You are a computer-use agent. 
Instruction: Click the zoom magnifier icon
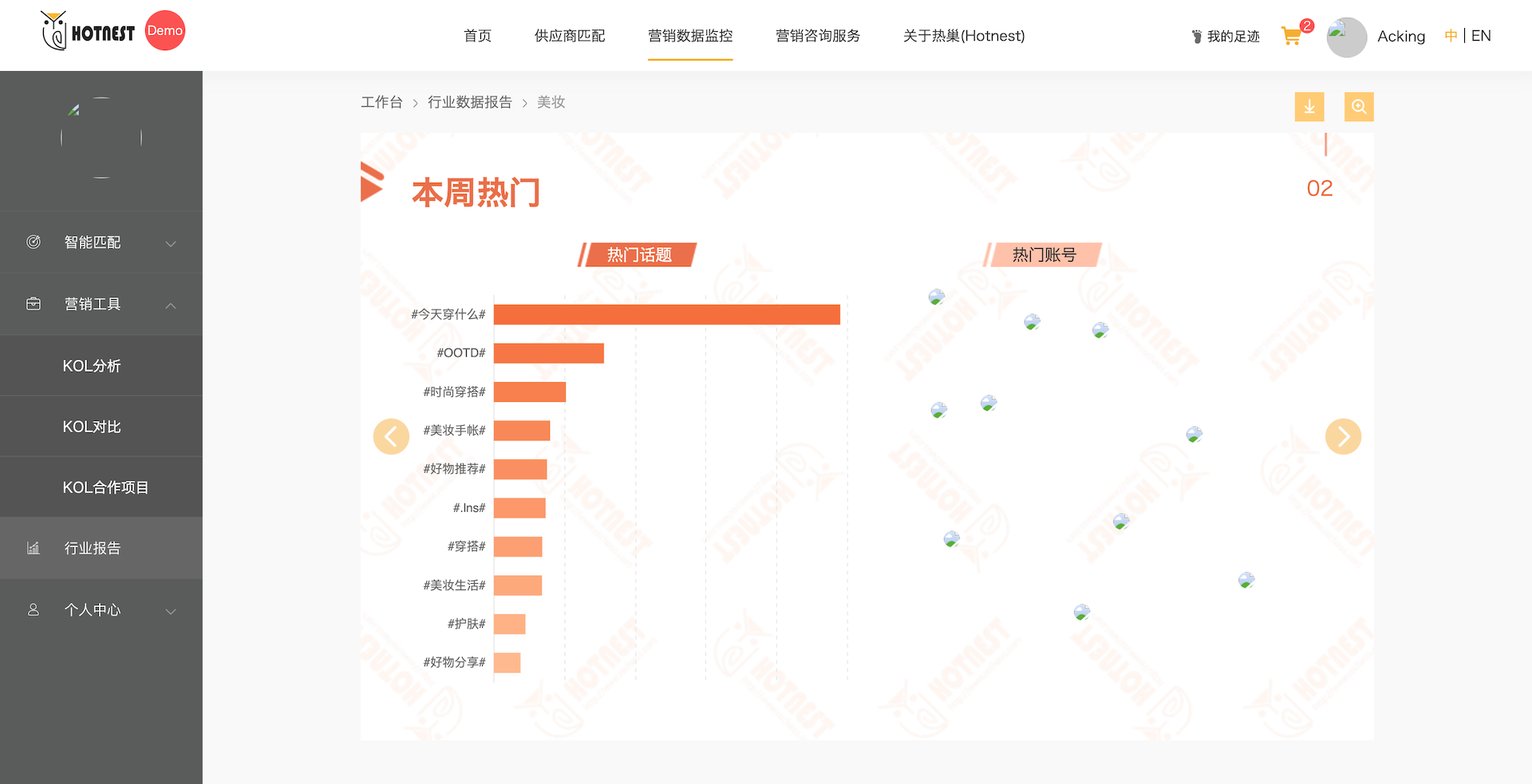coord(1358,107)
